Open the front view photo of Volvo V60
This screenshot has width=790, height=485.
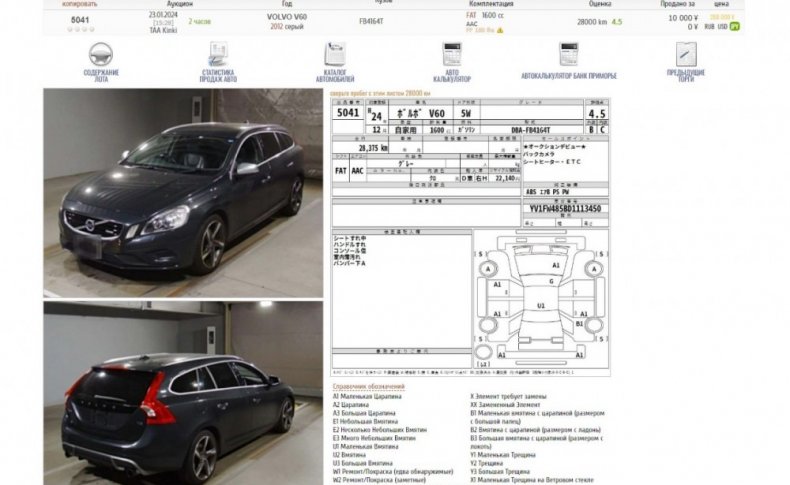pos(183,193)
